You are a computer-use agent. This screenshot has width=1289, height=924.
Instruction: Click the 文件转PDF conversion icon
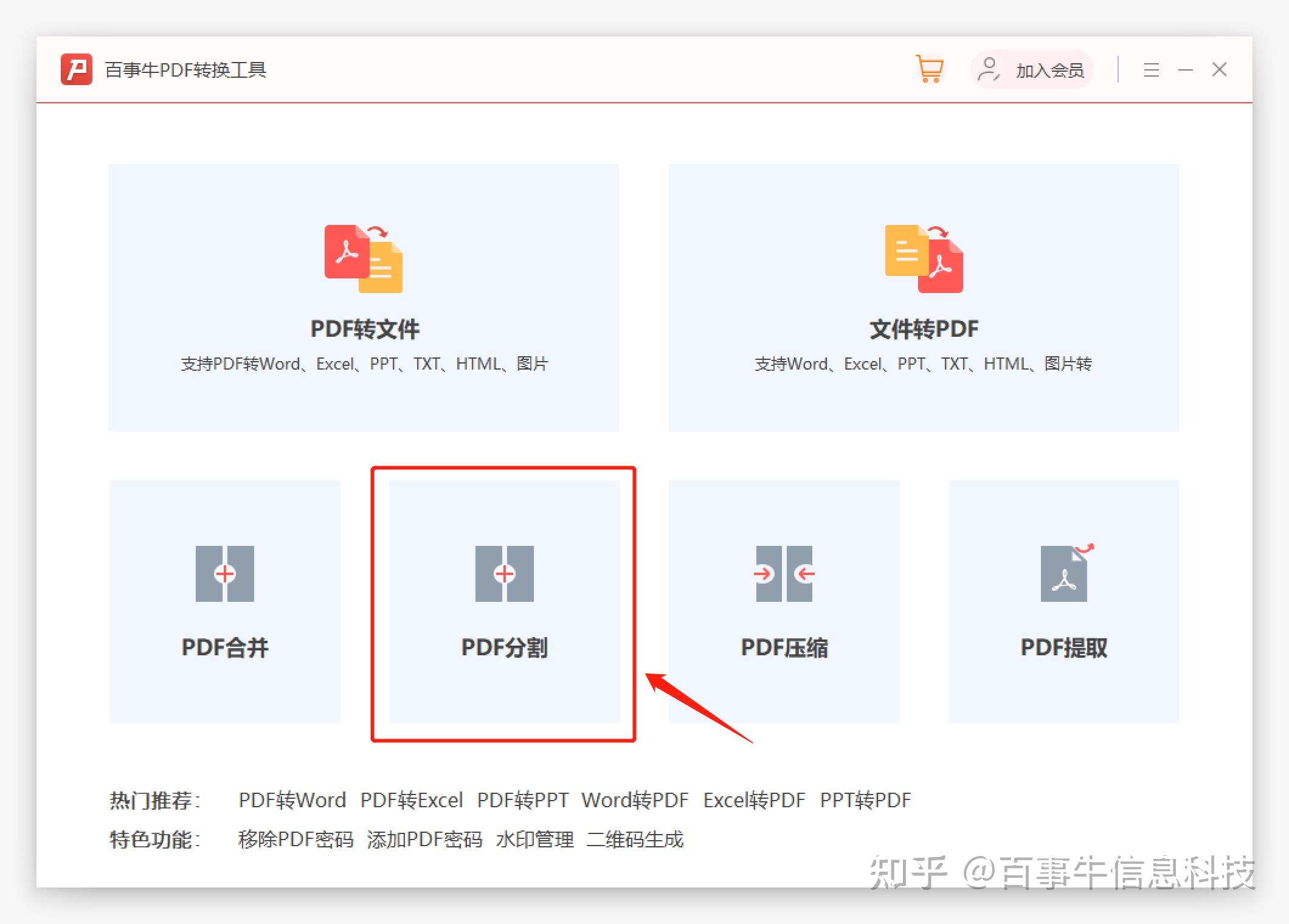coord(924,260)
